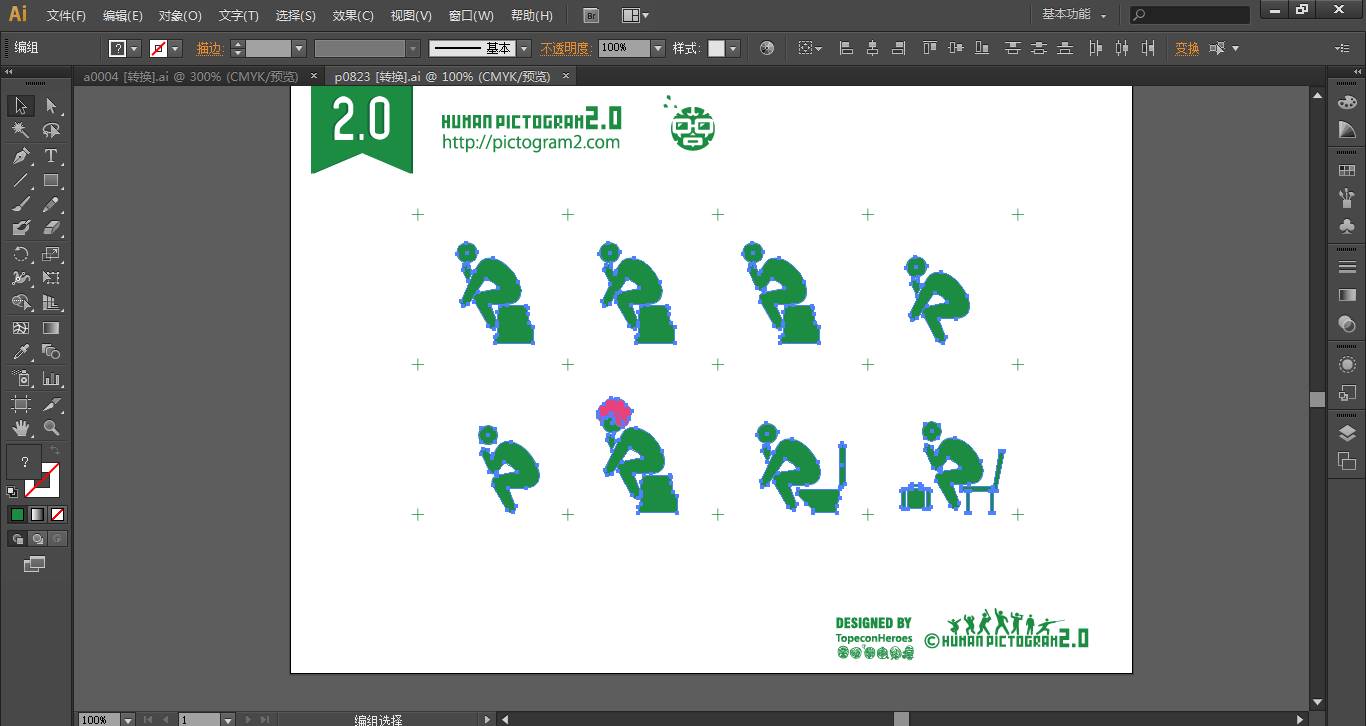Select the Rotate tool

[x=21, y=254]
